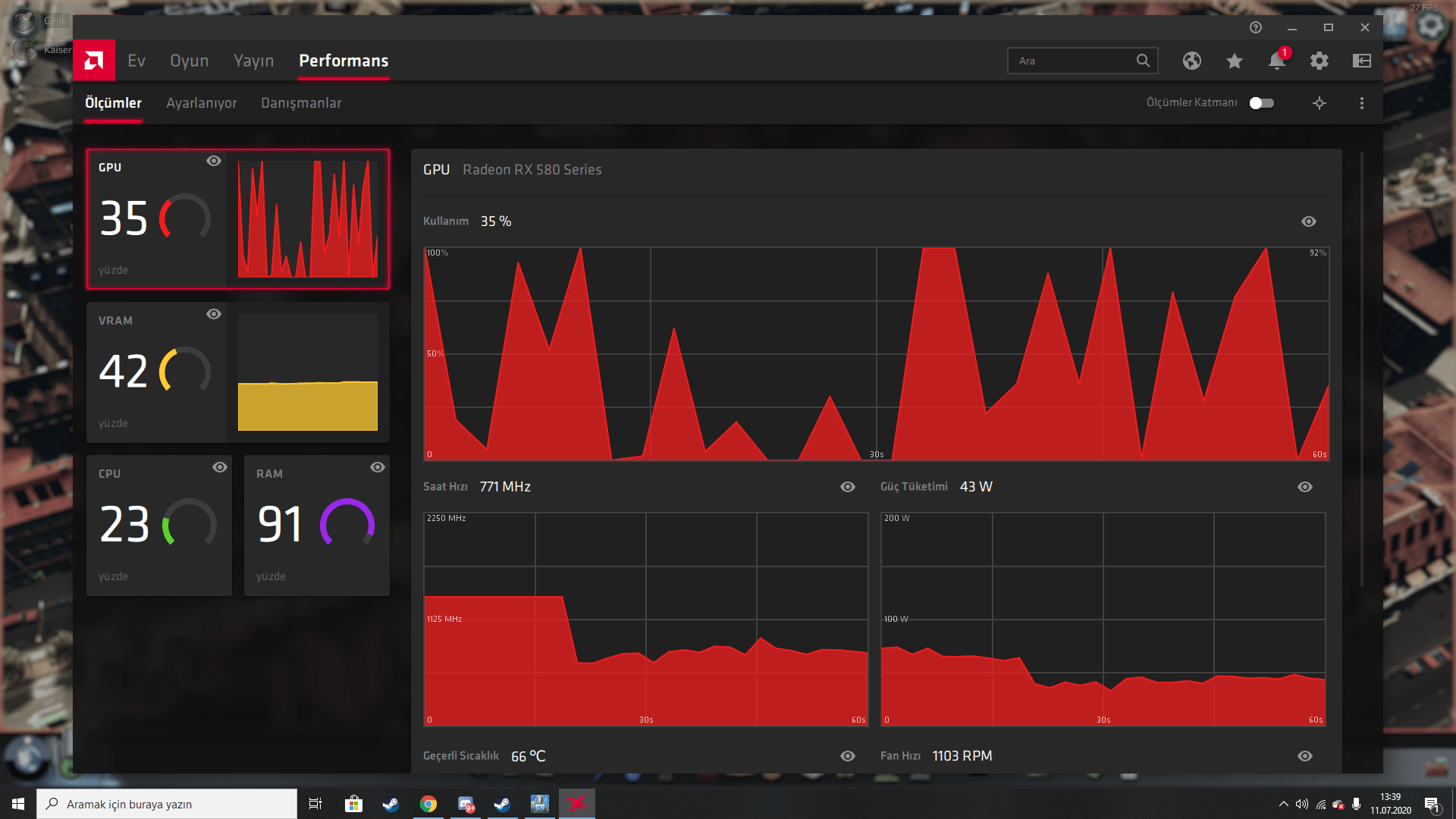Open the web browser globe icon
Screen dimensions: 1456x819
(1191, 61)
